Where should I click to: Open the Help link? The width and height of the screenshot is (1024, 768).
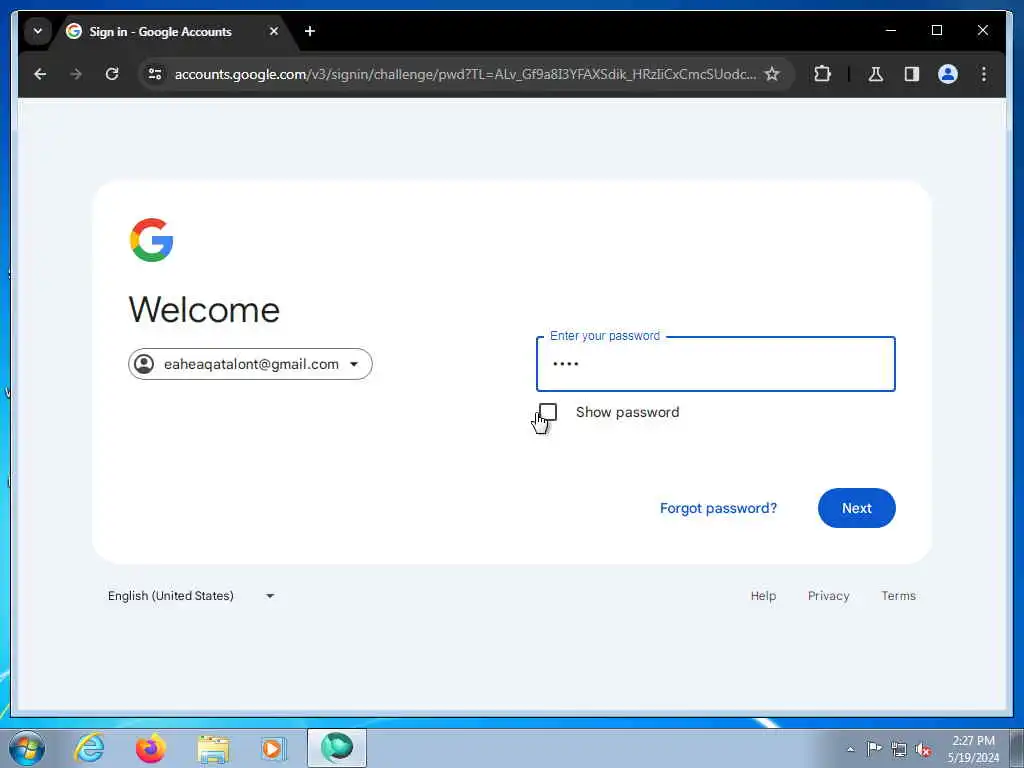[763, 596]
